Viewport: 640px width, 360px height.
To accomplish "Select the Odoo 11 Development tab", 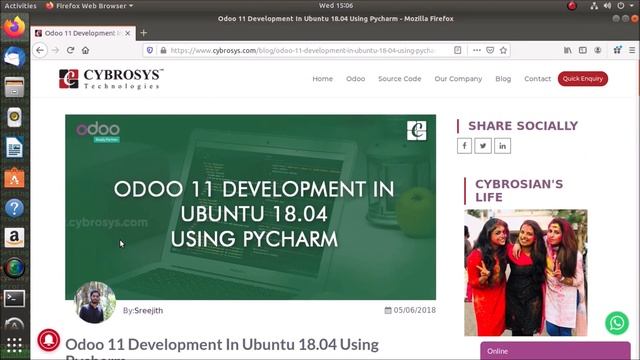I will [83, 33].
